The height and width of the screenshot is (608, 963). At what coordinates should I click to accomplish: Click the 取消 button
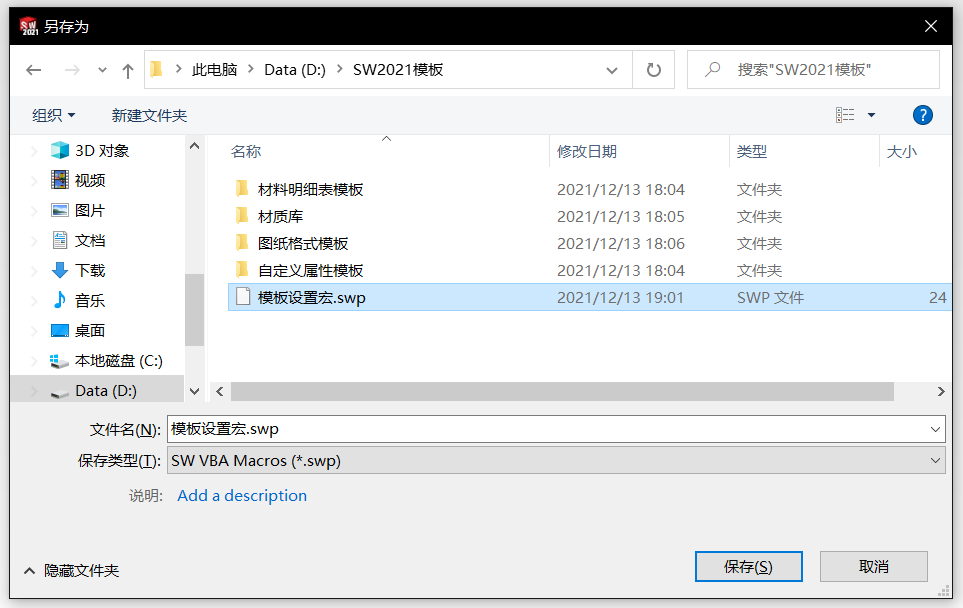click(x=873, y=566)
